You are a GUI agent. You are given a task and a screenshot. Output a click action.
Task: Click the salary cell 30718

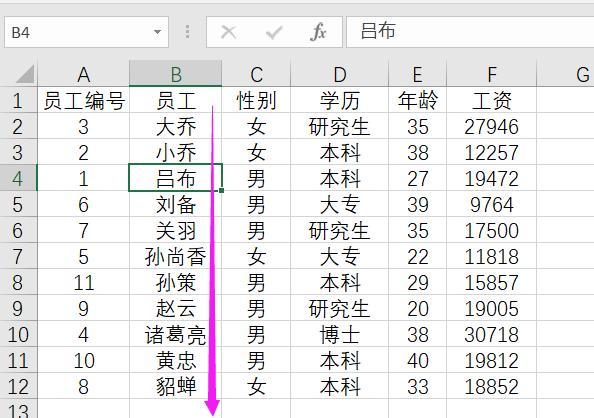(491, 334)
